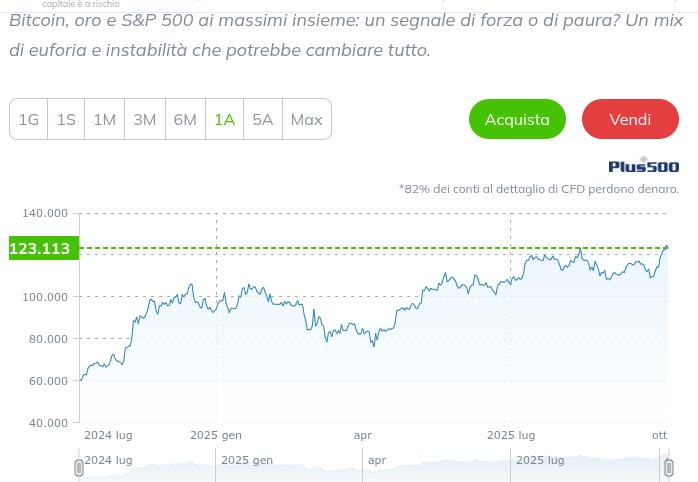Image resolution: width=698 pixels, height=482 pixels.
Task: Select the 1G time range tab
Action: tap(28, 119)
